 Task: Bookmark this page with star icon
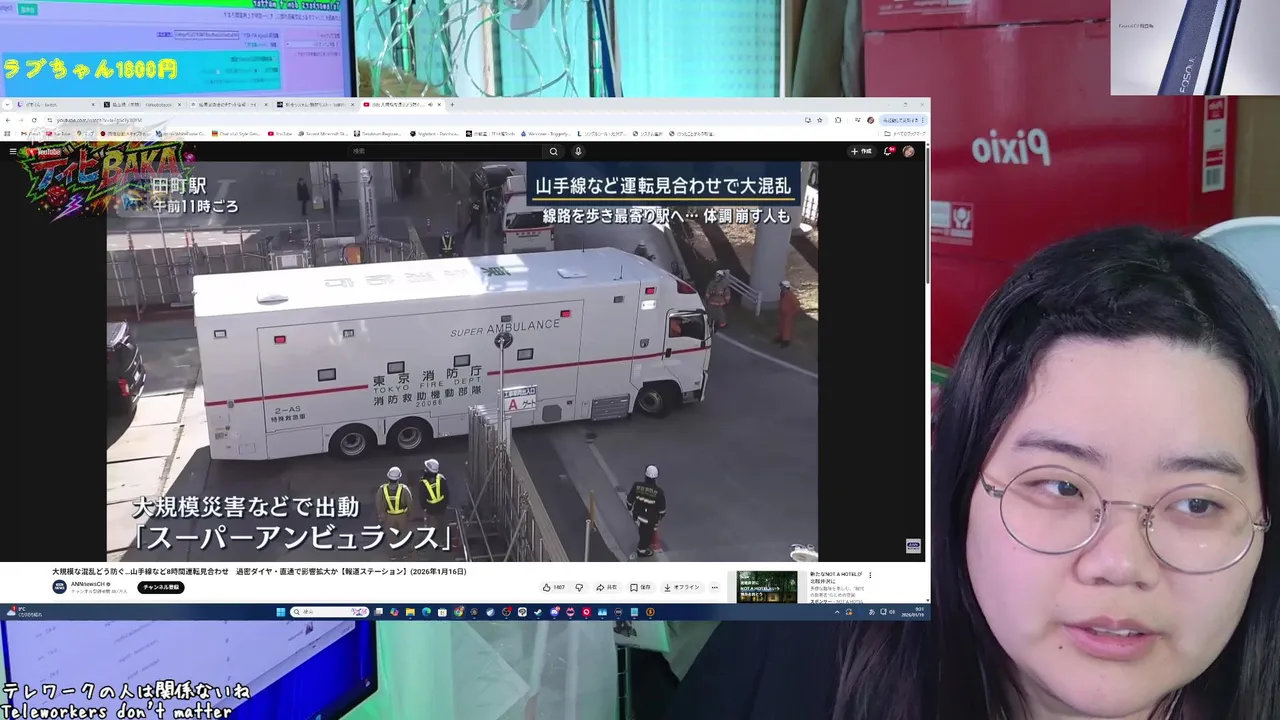(819, 120)
